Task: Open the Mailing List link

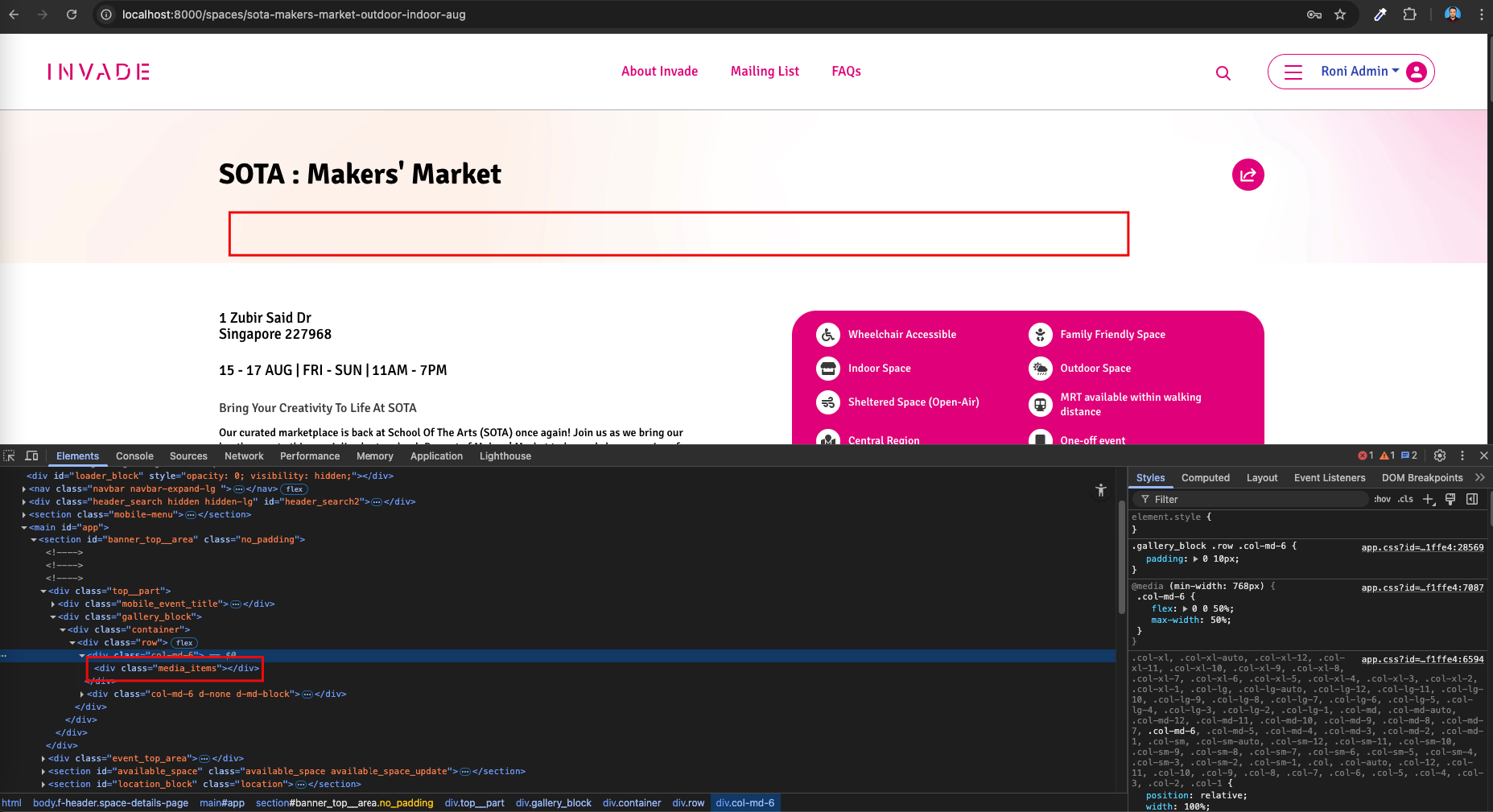Action: tap(765, 72)
